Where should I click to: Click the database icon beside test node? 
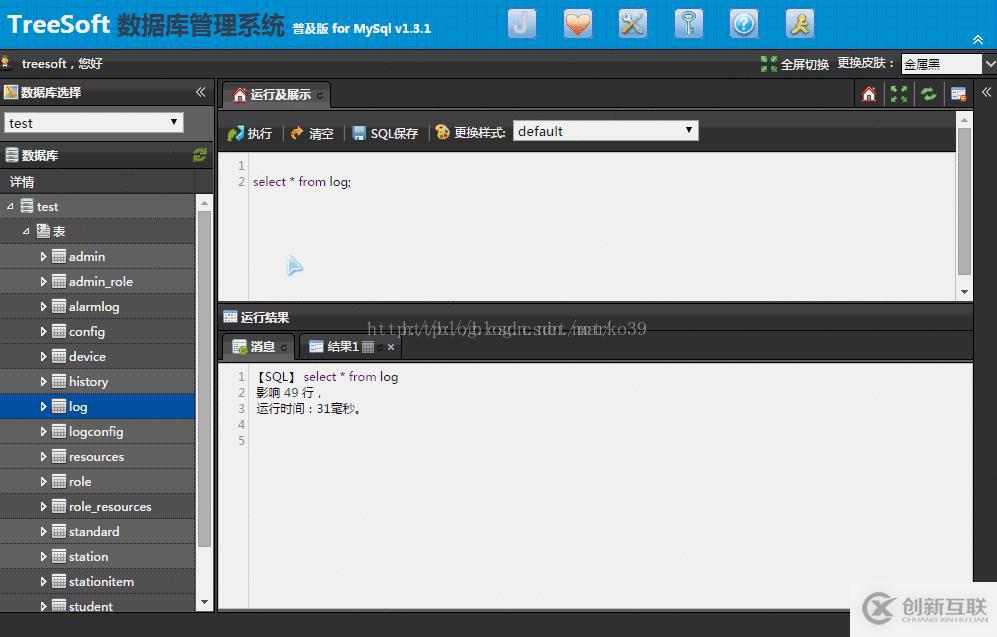27,206
